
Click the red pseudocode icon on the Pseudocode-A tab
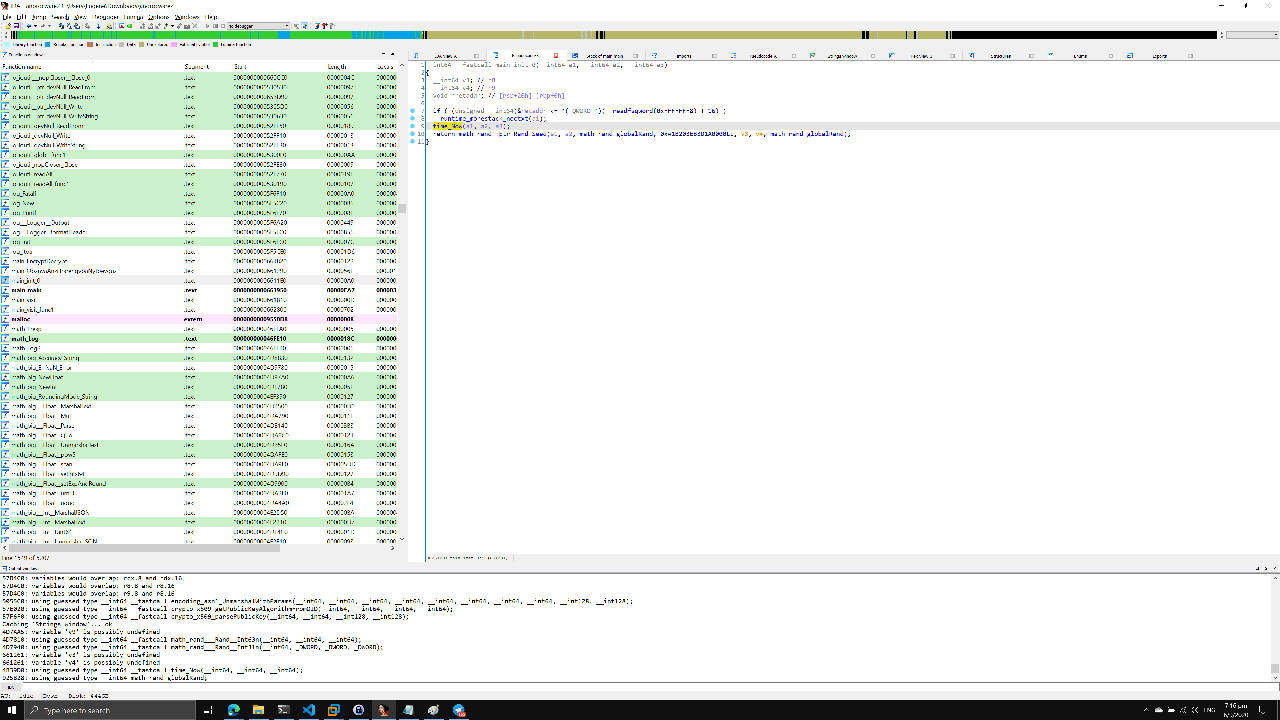[555, 55]
